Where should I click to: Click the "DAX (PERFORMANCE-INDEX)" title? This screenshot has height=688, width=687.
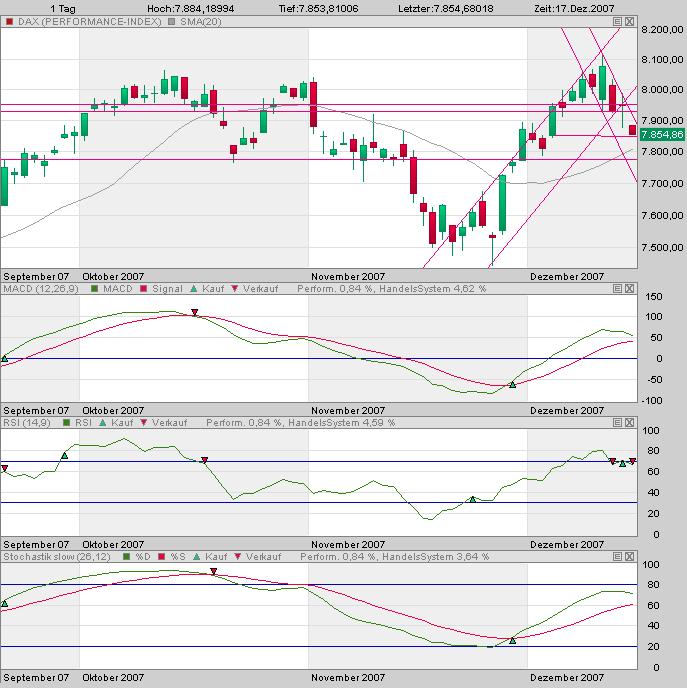pos(90,22)
